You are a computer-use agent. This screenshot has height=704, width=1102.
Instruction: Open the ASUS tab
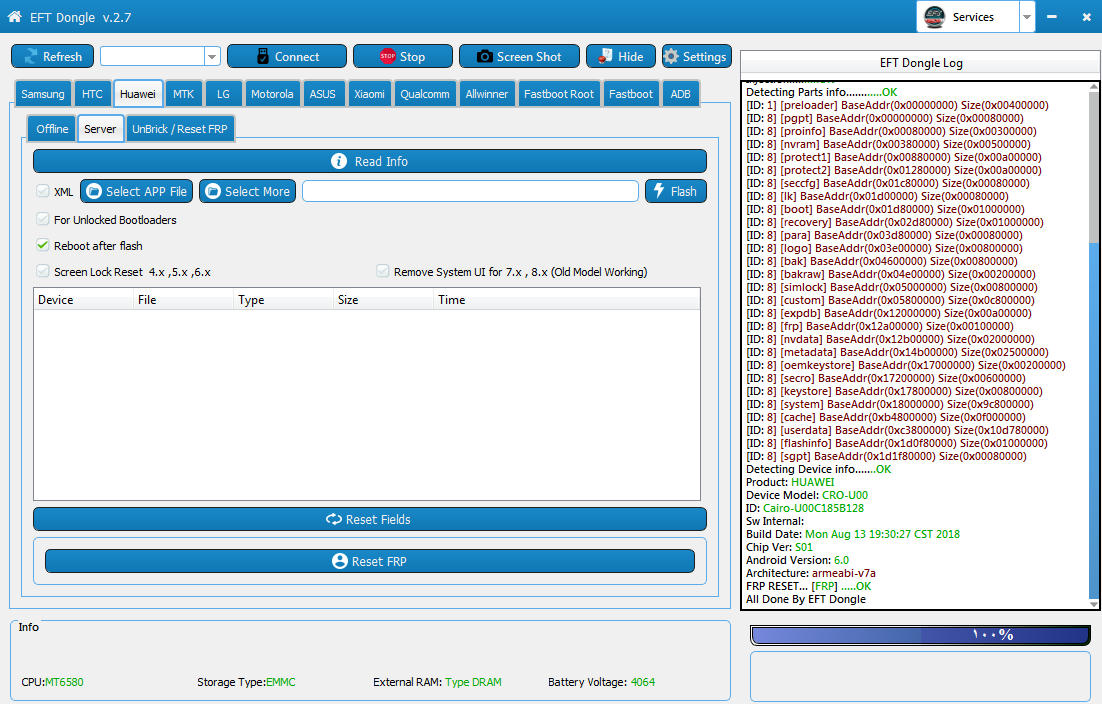(323, 94)
